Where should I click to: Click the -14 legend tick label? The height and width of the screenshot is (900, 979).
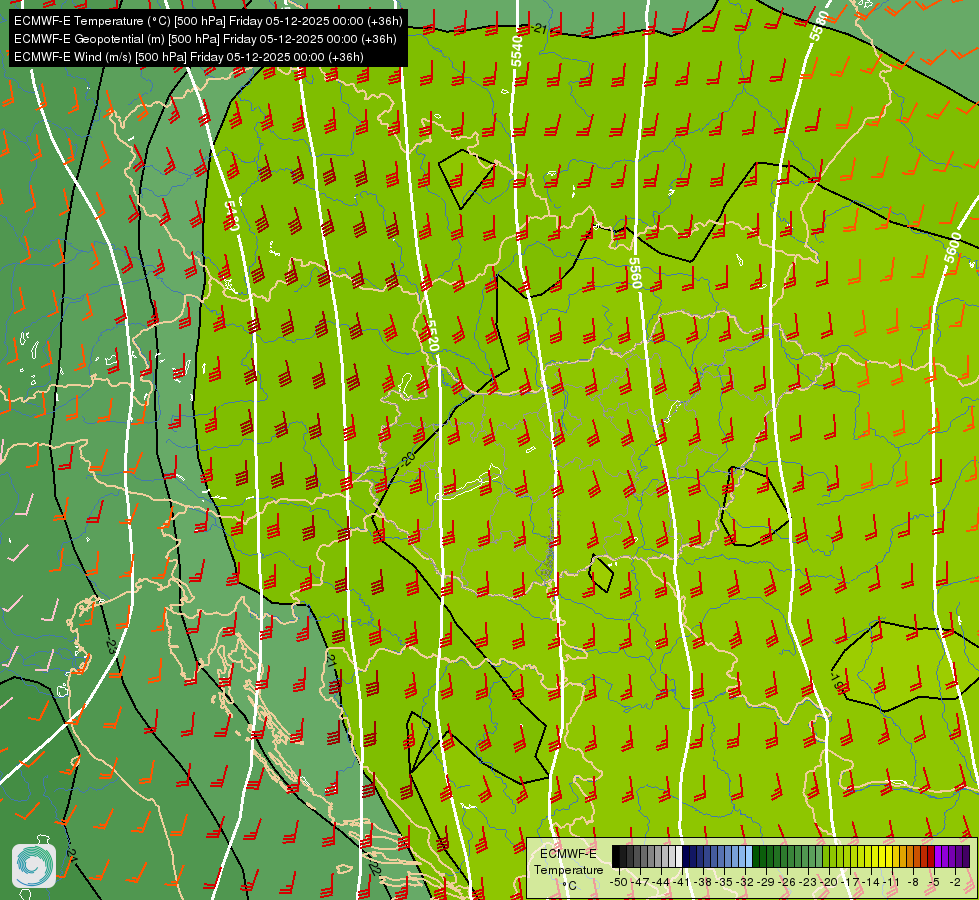[872, 882]
